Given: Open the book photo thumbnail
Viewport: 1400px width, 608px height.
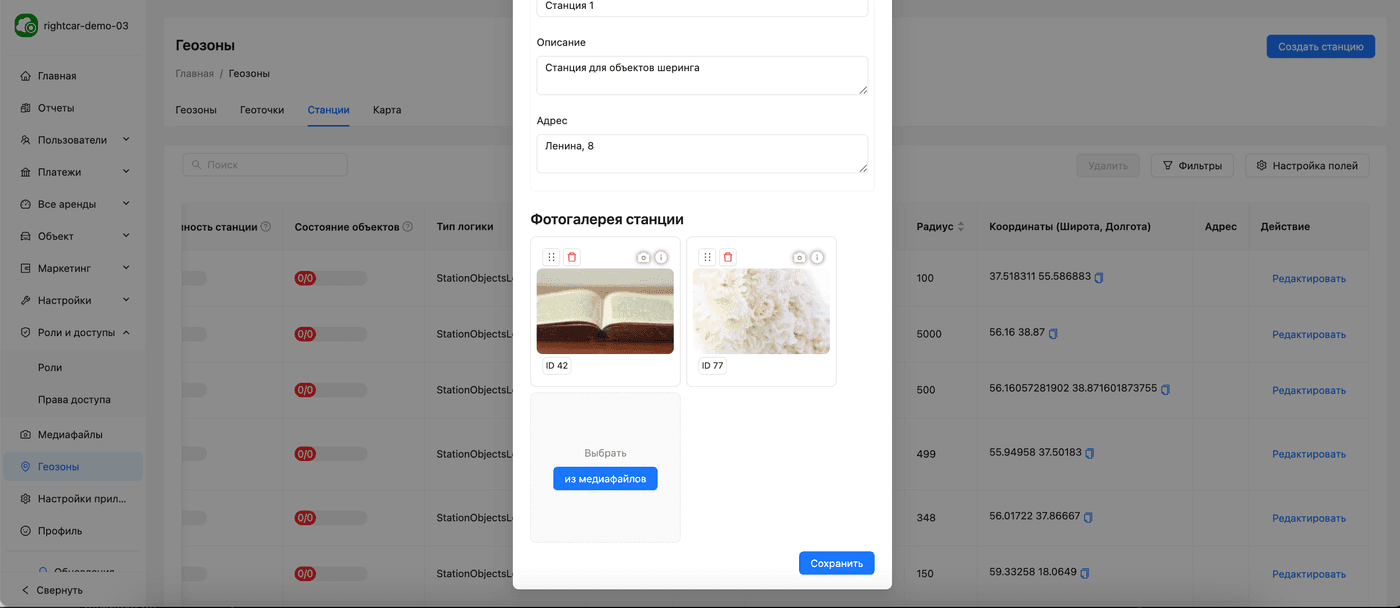Looking at the screenshot, I should [605, 311].
